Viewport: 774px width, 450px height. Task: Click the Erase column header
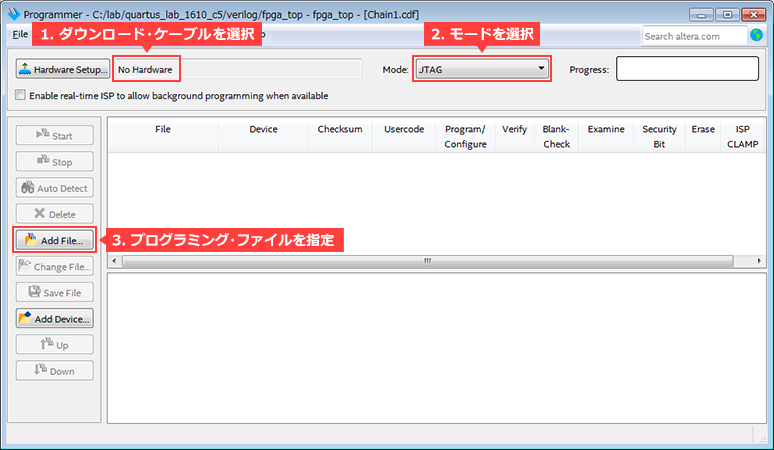coord(703,136)
